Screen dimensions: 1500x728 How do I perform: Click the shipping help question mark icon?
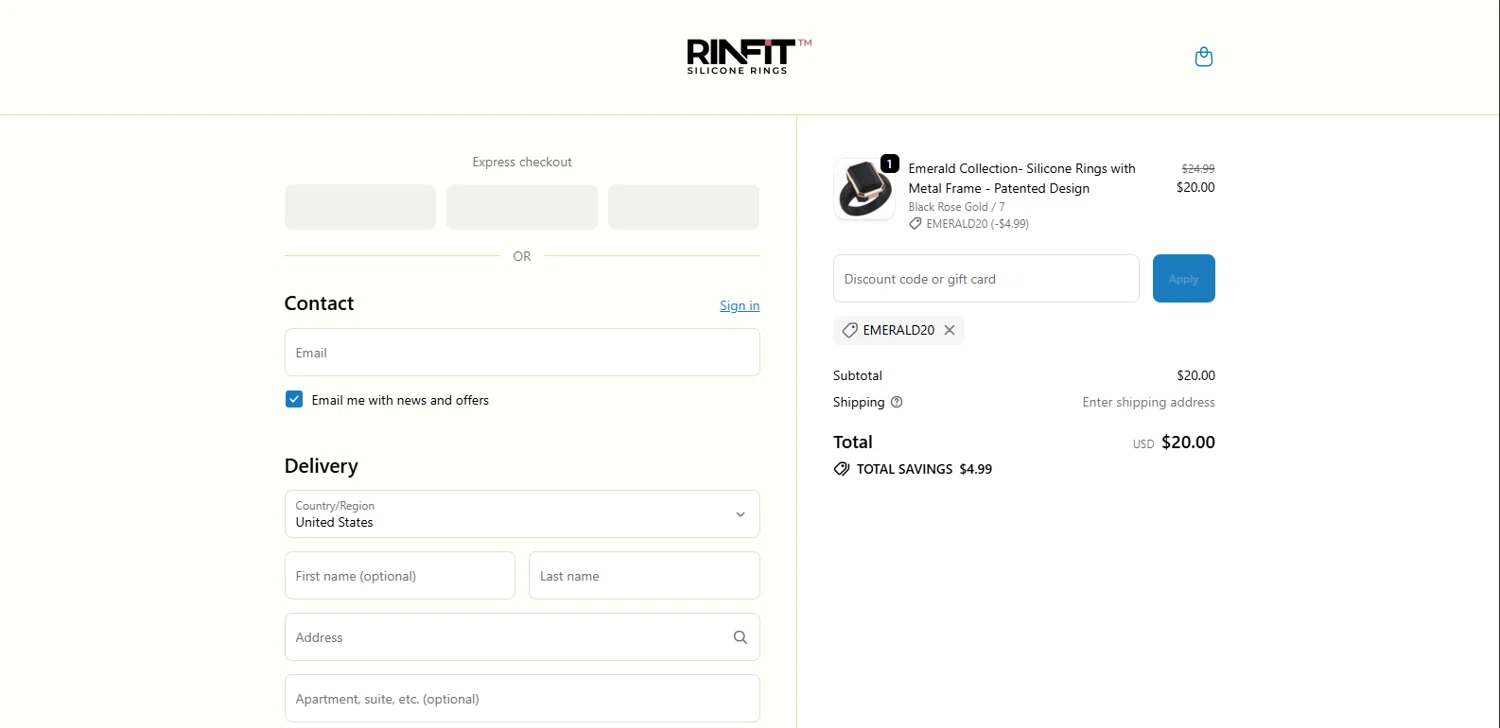(x=896, y=402)
